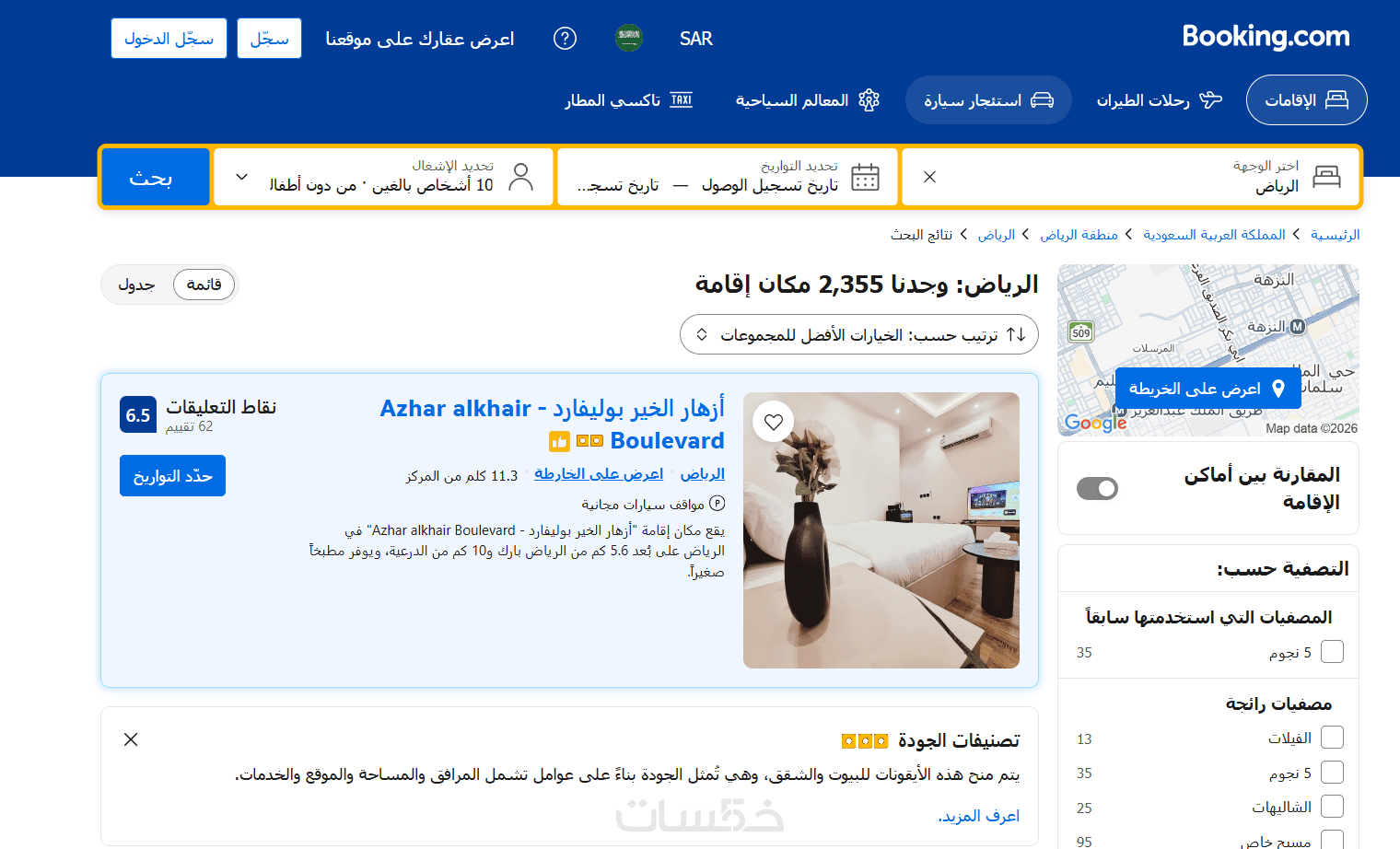1400x849 pixels.
Task: Click the نقاط التعليقات rating label
Action: click(x=221, y=406)
